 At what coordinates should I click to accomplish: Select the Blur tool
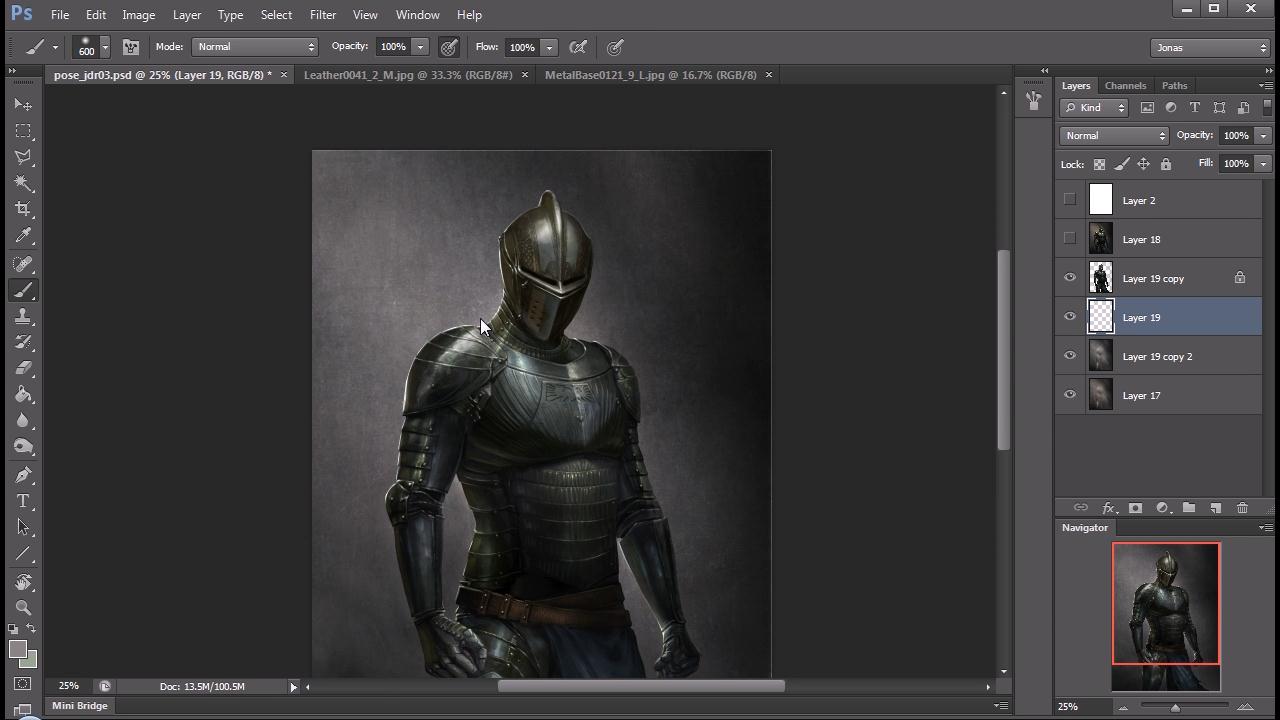[23, 420]
